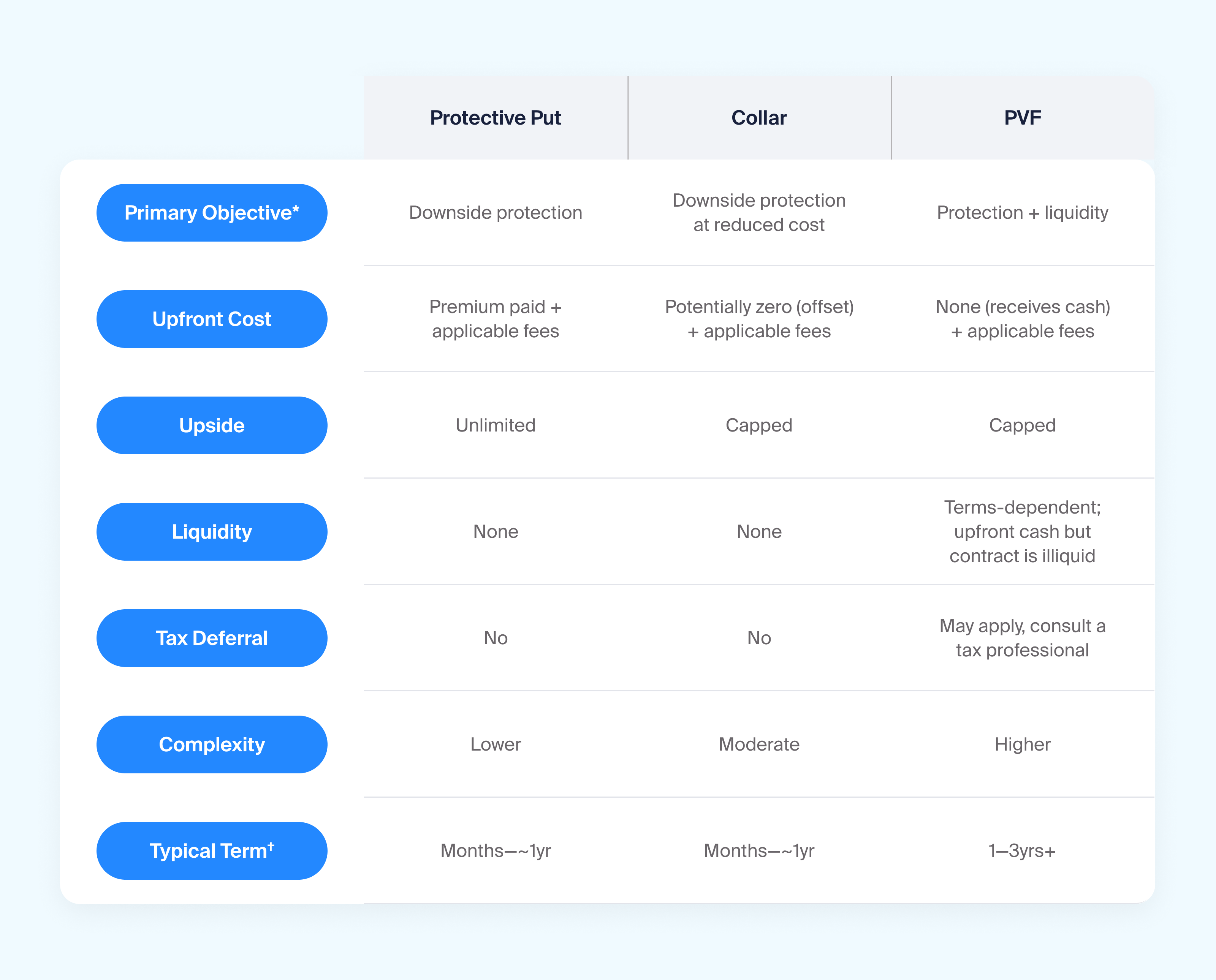Click May apply, consult a tax professional
The image size is (1216, 980).
pyautogui.click(x=1023, y=638)
